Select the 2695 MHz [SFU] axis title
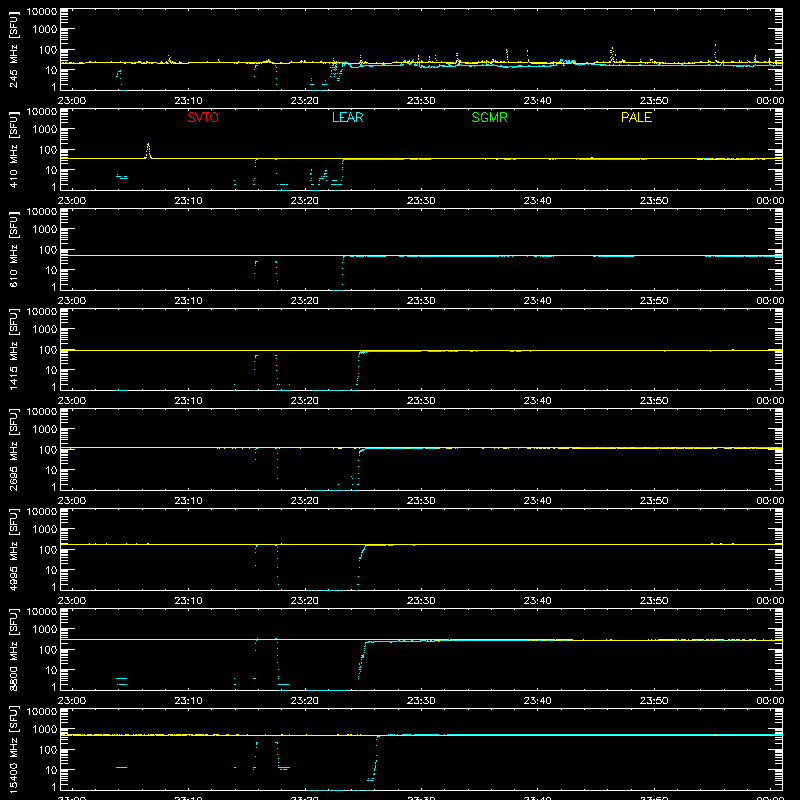Image resolution: width=800 pixels, height=800 pixels. [x=13, y=450]
